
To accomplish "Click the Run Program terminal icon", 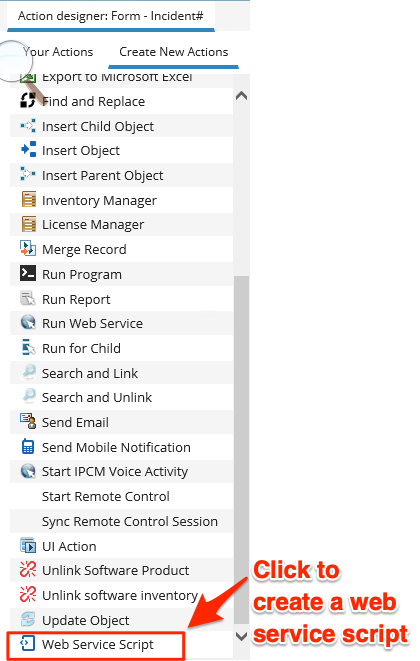I will click(28, 273).
